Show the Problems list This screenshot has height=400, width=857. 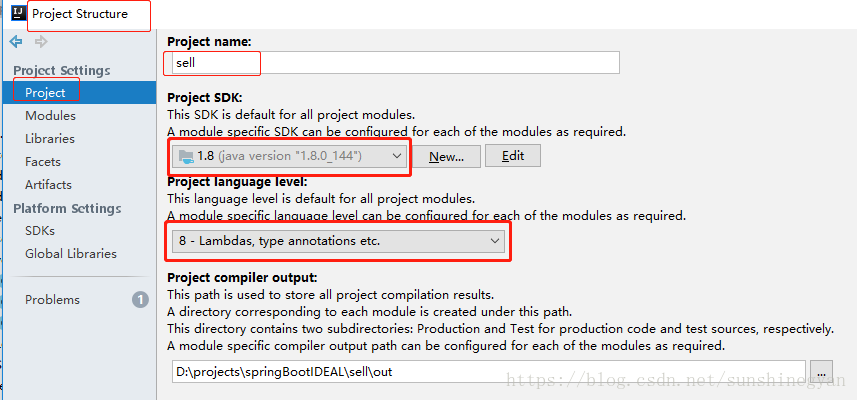(52, 299)
